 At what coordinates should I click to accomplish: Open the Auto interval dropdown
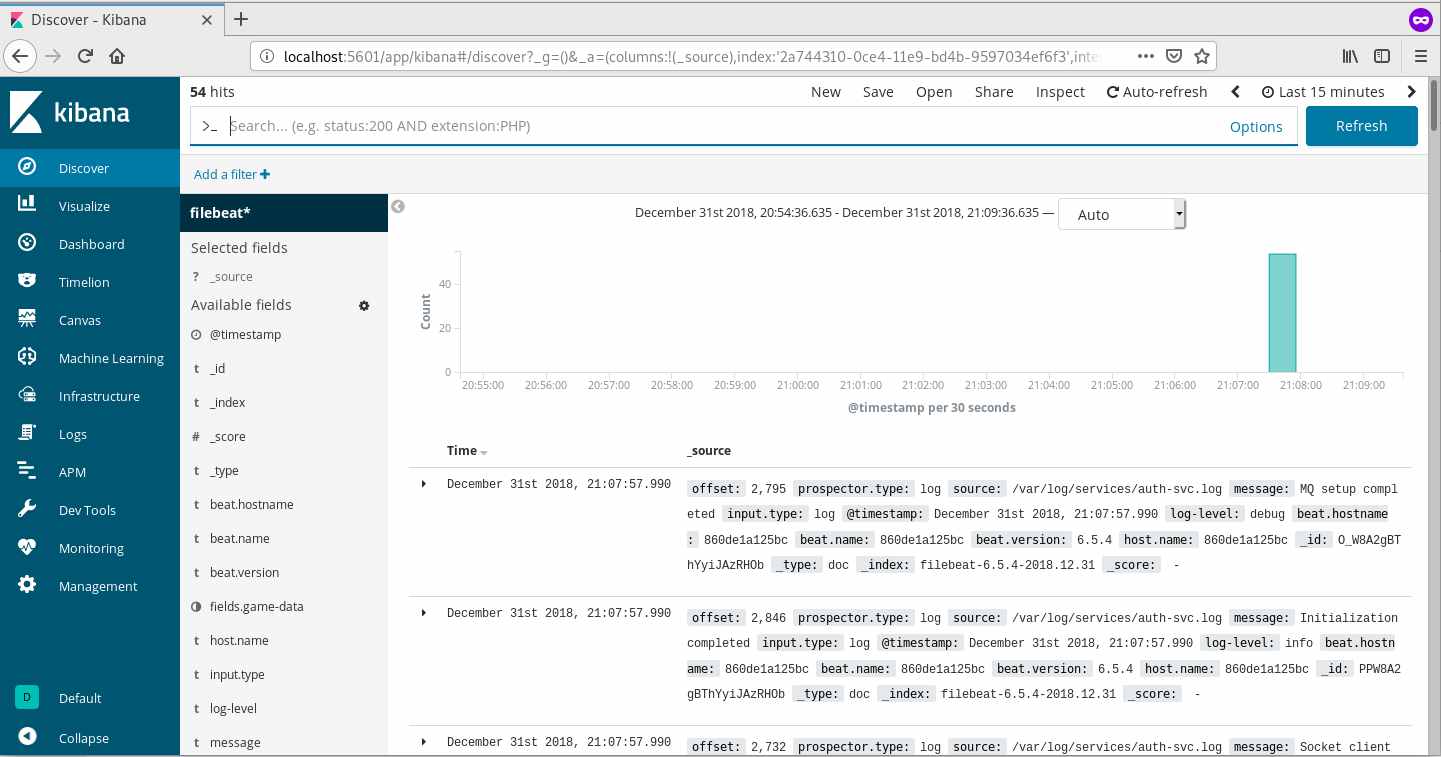[x=1122, y=214]
